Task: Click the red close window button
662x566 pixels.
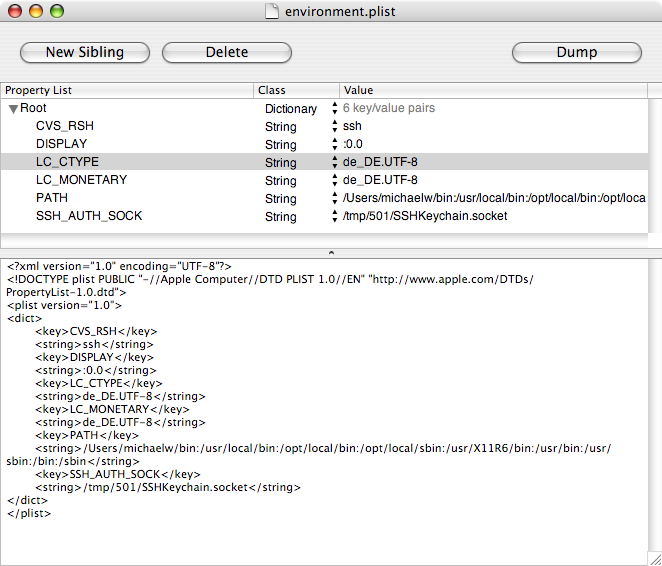Action: tap(15, 11)
